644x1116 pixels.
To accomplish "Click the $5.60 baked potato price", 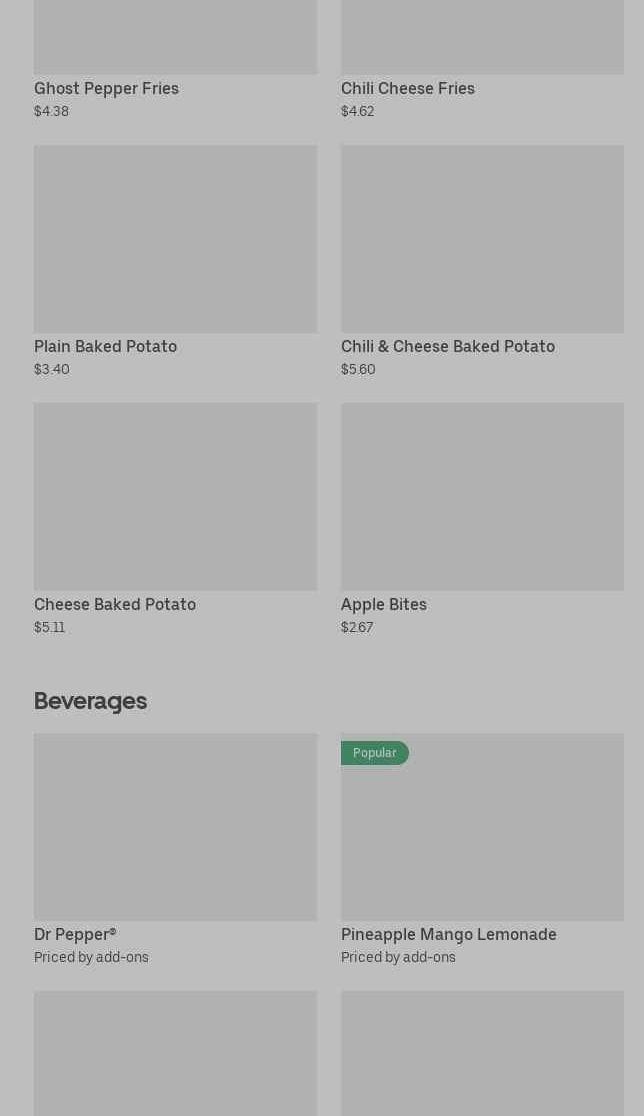I will [358, 369].
